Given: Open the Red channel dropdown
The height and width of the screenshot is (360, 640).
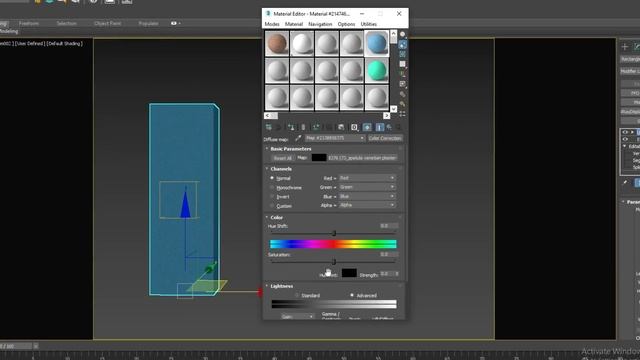Looking at the screenshot, I should 367,178.
